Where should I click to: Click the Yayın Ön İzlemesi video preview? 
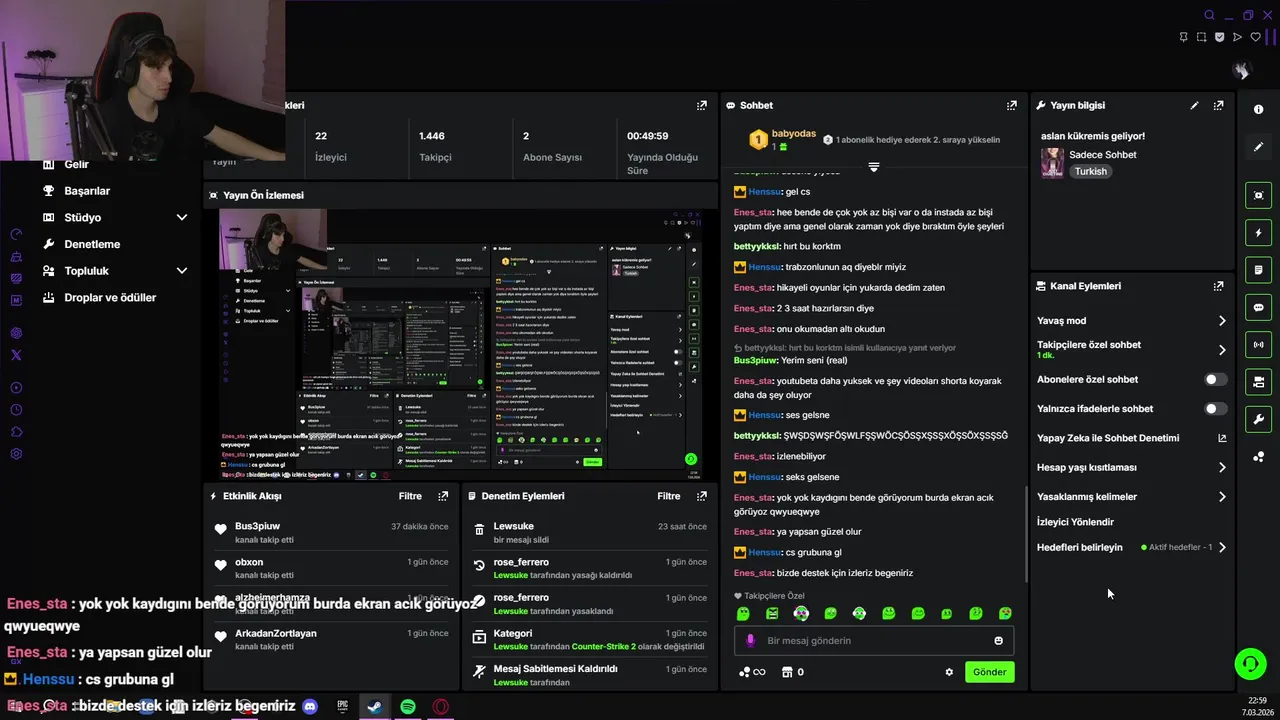(x=460, y=344)
